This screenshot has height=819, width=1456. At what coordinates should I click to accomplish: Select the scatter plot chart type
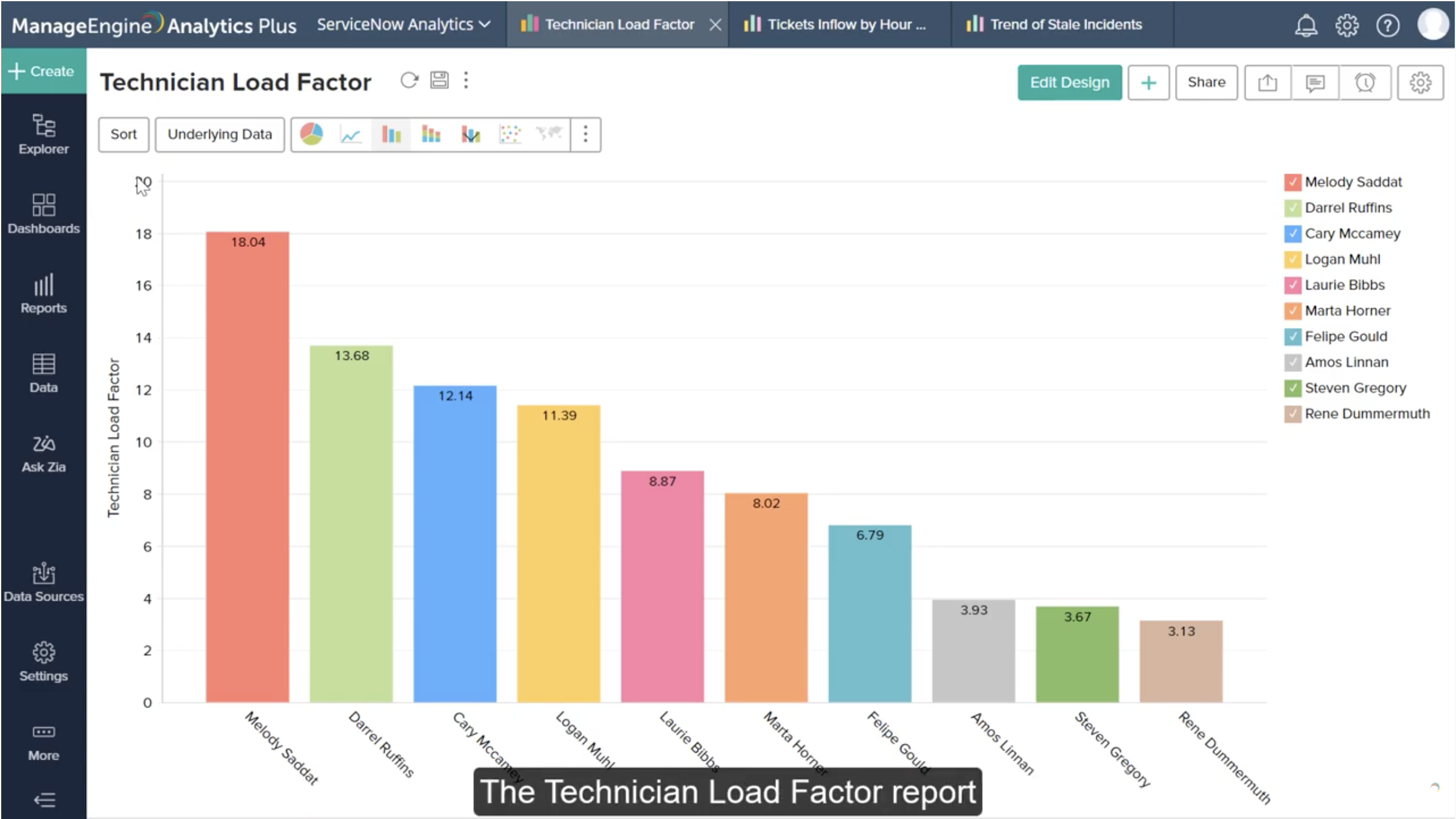click(x=510, y=134)
